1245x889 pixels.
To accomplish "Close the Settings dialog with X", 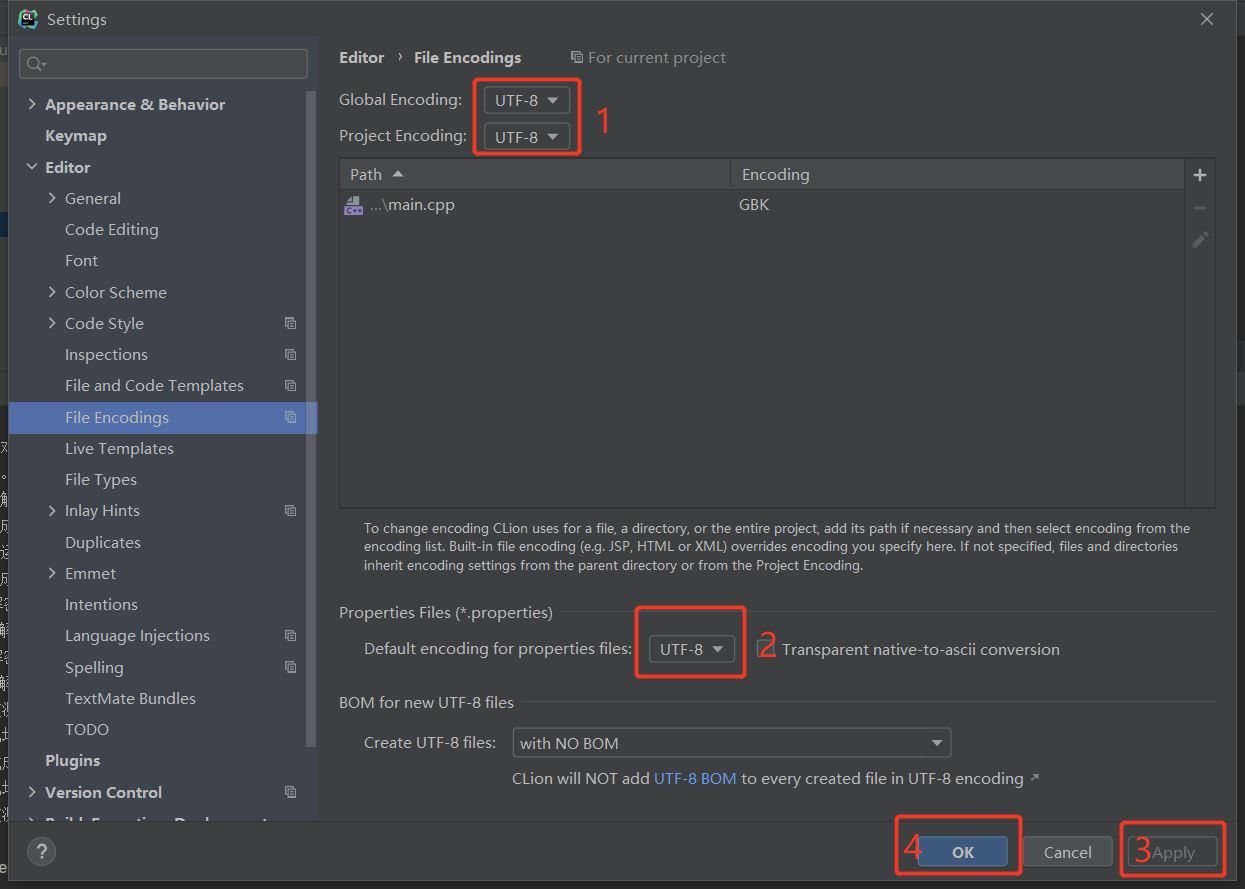I will 1207,19.
